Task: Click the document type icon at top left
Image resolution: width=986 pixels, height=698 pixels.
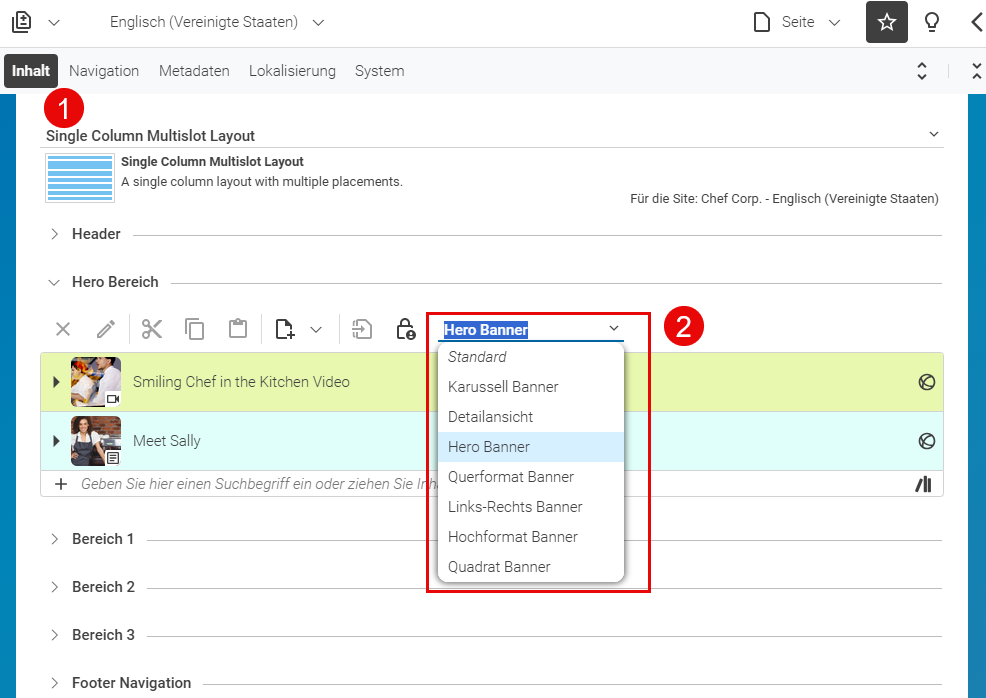Action: tap(21, 22)
